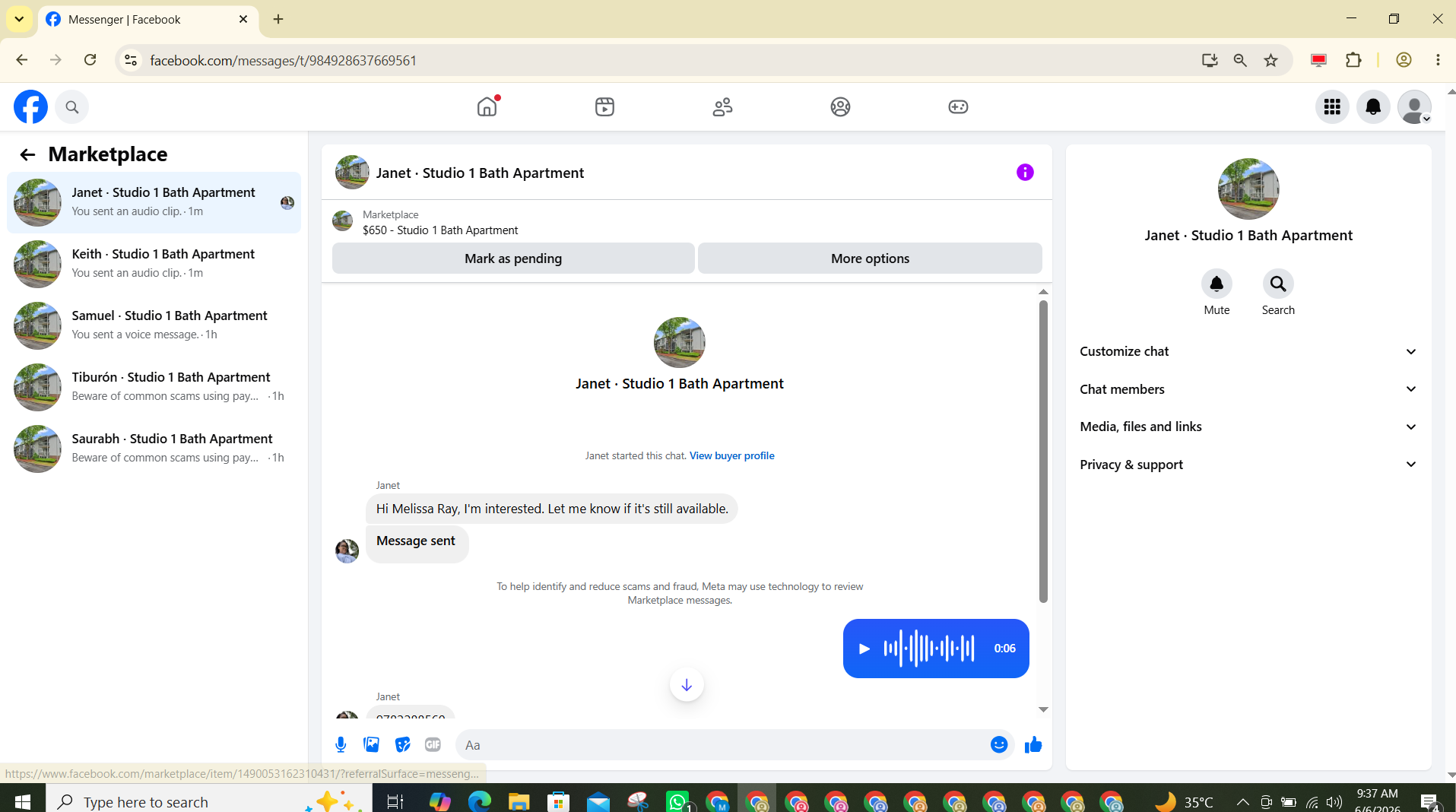Choose a sticker icon

pos(402,745)
